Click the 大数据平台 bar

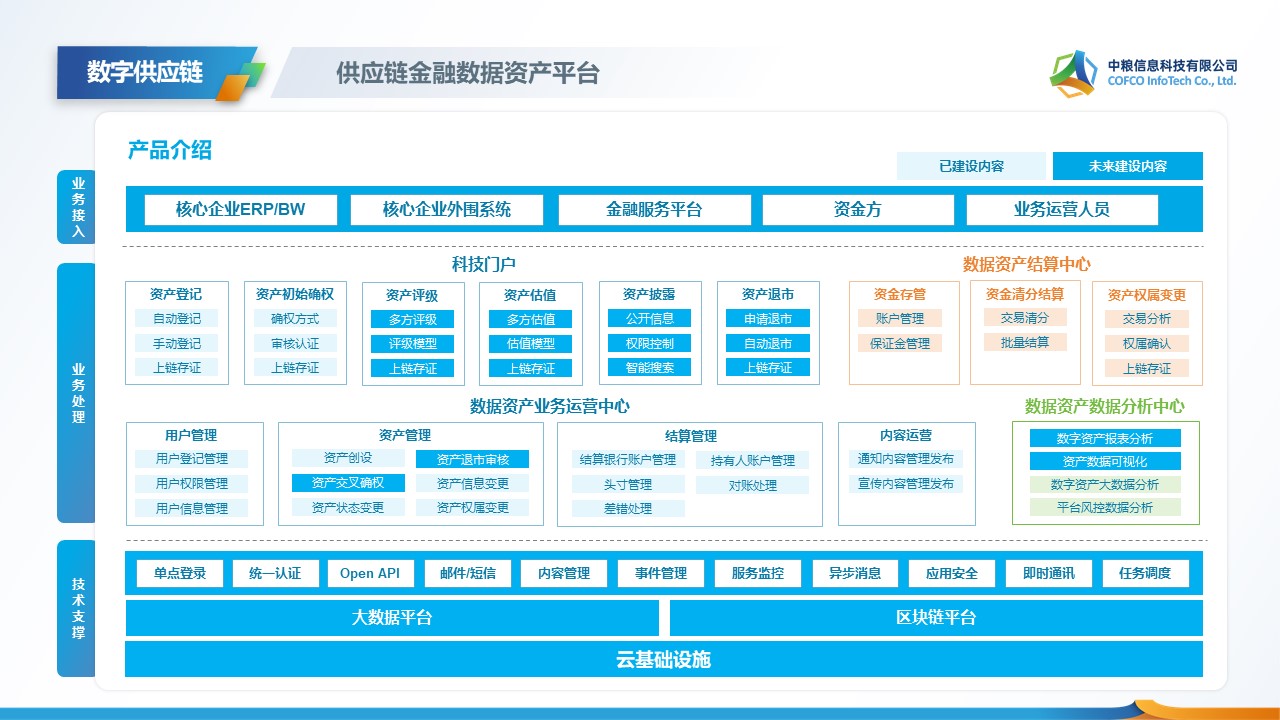click(392, 618)
